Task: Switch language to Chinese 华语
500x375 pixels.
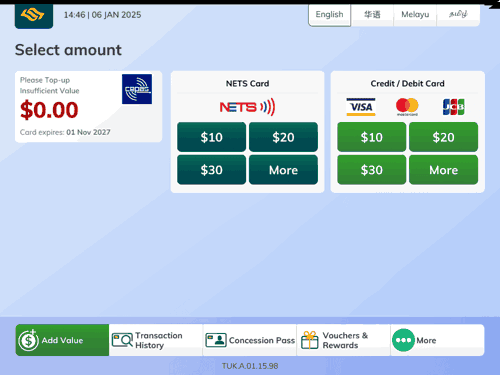Action: (372, 15)
